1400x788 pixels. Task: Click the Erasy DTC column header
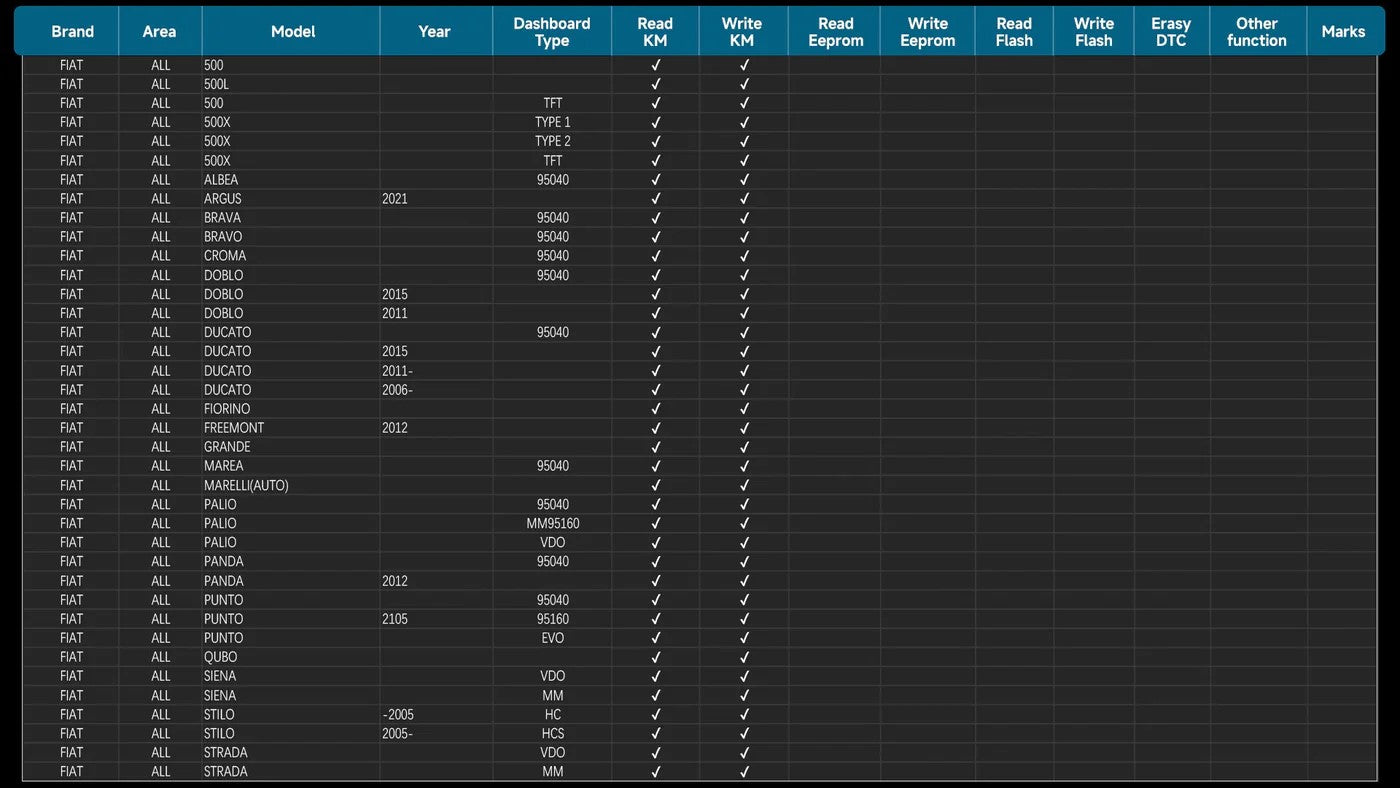point(1171,32)
